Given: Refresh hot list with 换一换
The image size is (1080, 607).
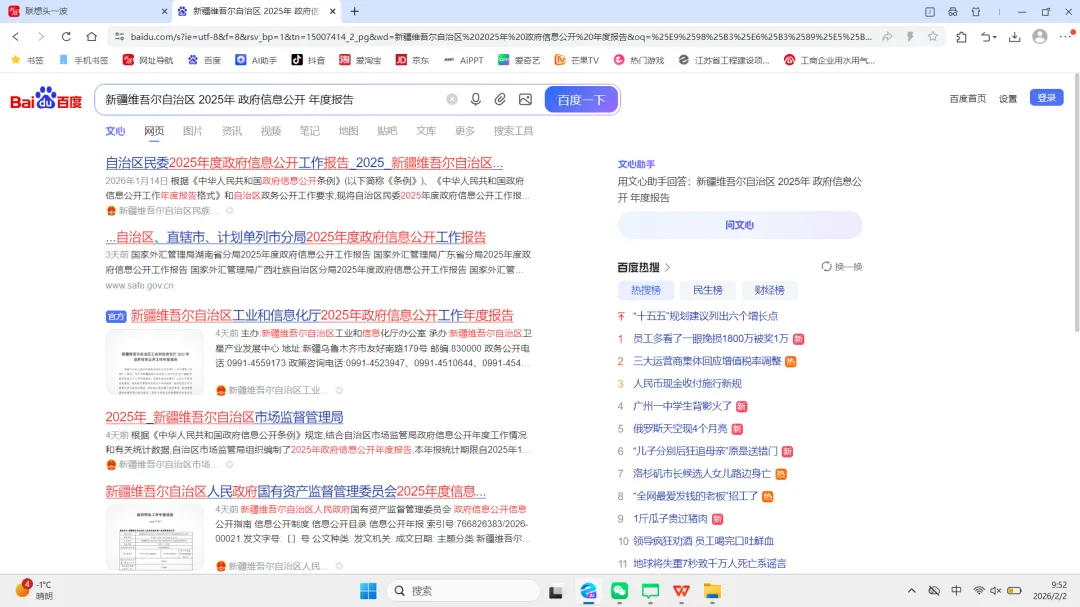Looking at the screenshot, I should 842,267.
